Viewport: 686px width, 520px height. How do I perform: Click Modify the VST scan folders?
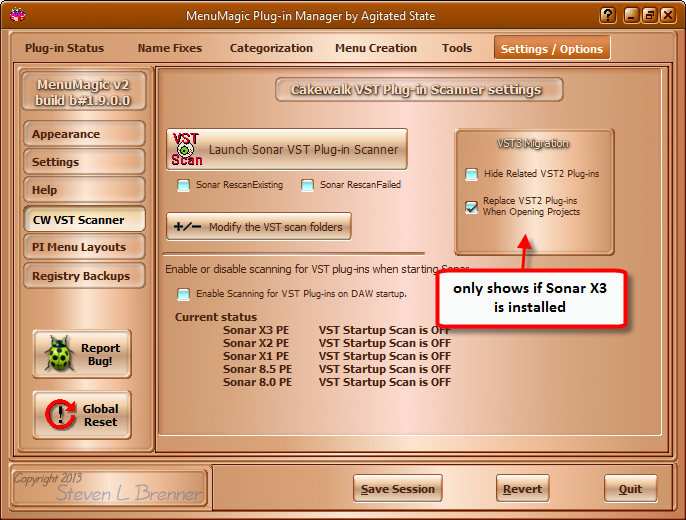[x=259, y=227]
